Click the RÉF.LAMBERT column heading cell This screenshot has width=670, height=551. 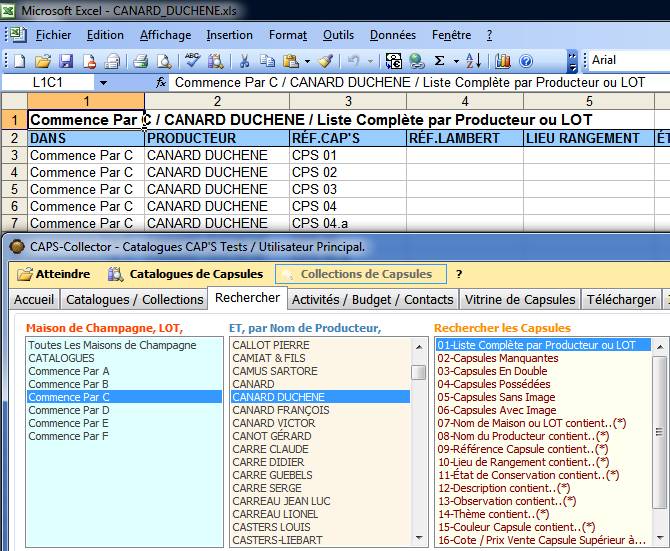[x=464, y=138]
